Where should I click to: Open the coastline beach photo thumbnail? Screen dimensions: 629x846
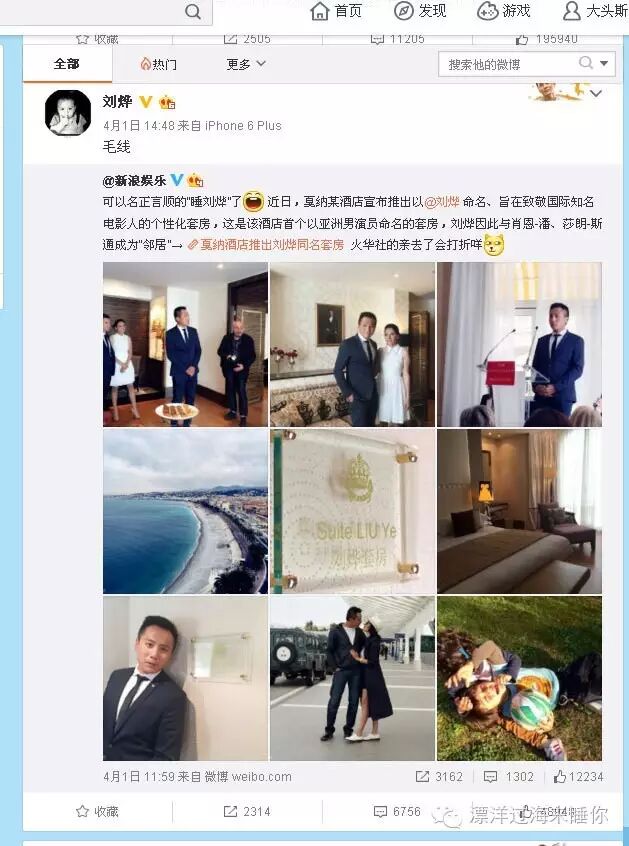point(185,511)
